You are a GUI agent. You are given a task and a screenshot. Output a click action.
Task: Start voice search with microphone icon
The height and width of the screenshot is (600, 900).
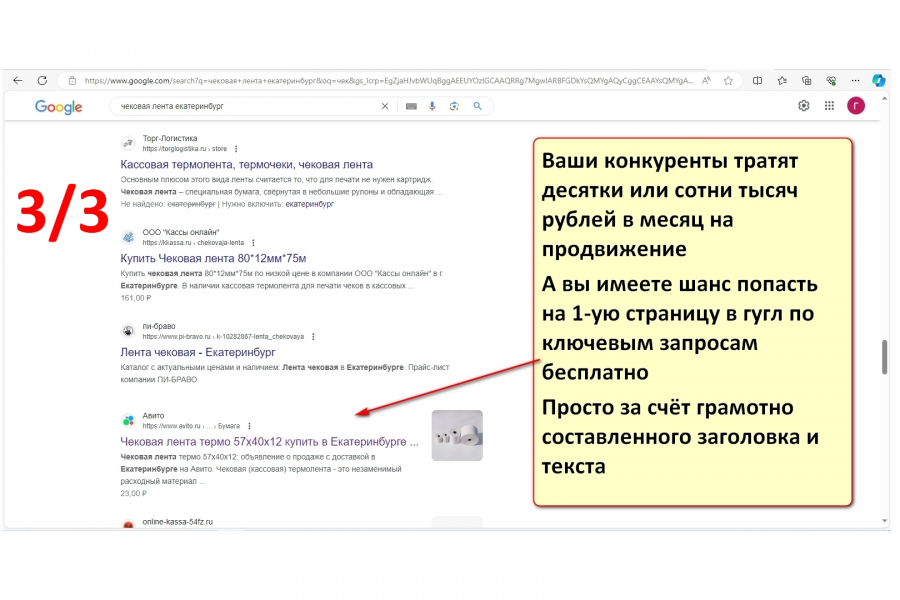432,106
